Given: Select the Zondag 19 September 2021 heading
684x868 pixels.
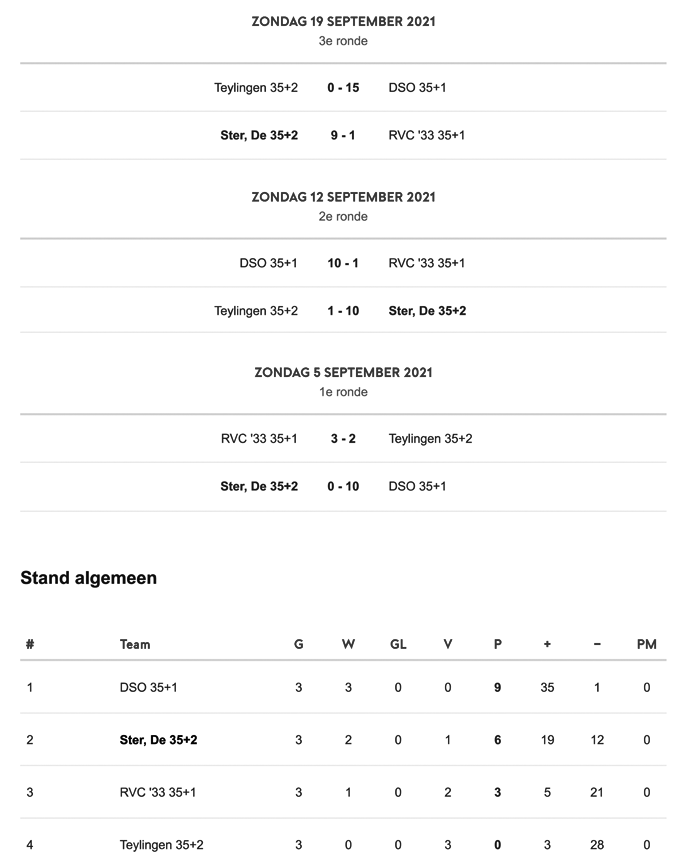Looking at the screenshot, I should (343, 22).
